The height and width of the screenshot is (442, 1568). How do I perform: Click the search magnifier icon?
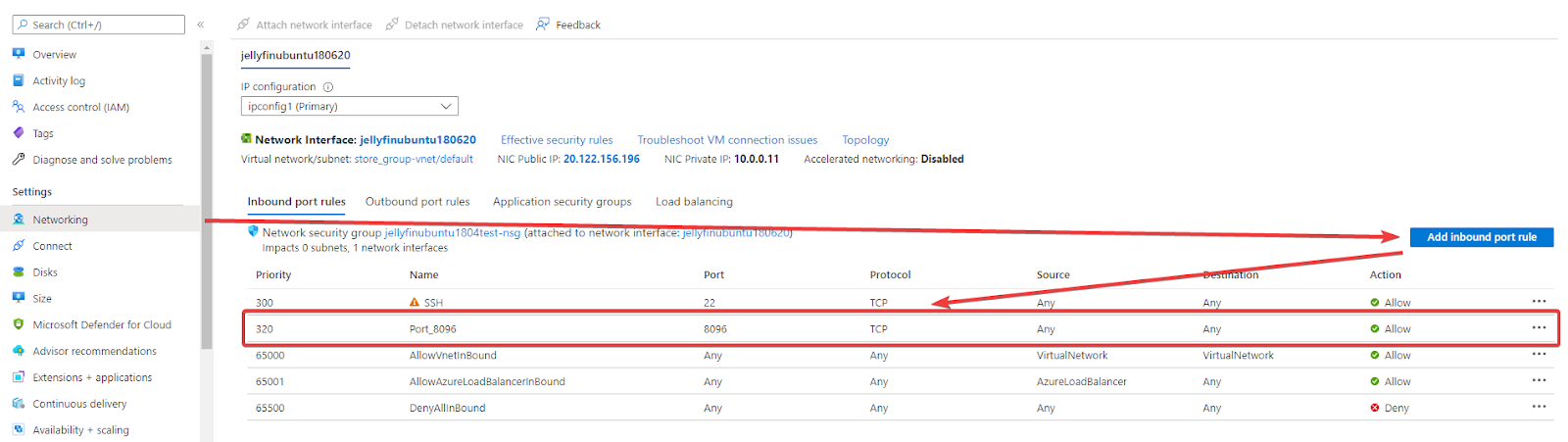[23, 25]
